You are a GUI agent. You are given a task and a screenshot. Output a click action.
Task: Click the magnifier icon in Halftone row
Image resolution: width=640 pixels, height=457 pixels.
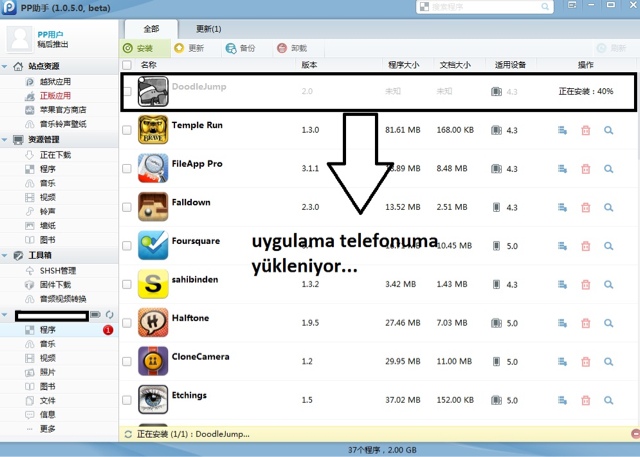[x=608, y=323]
